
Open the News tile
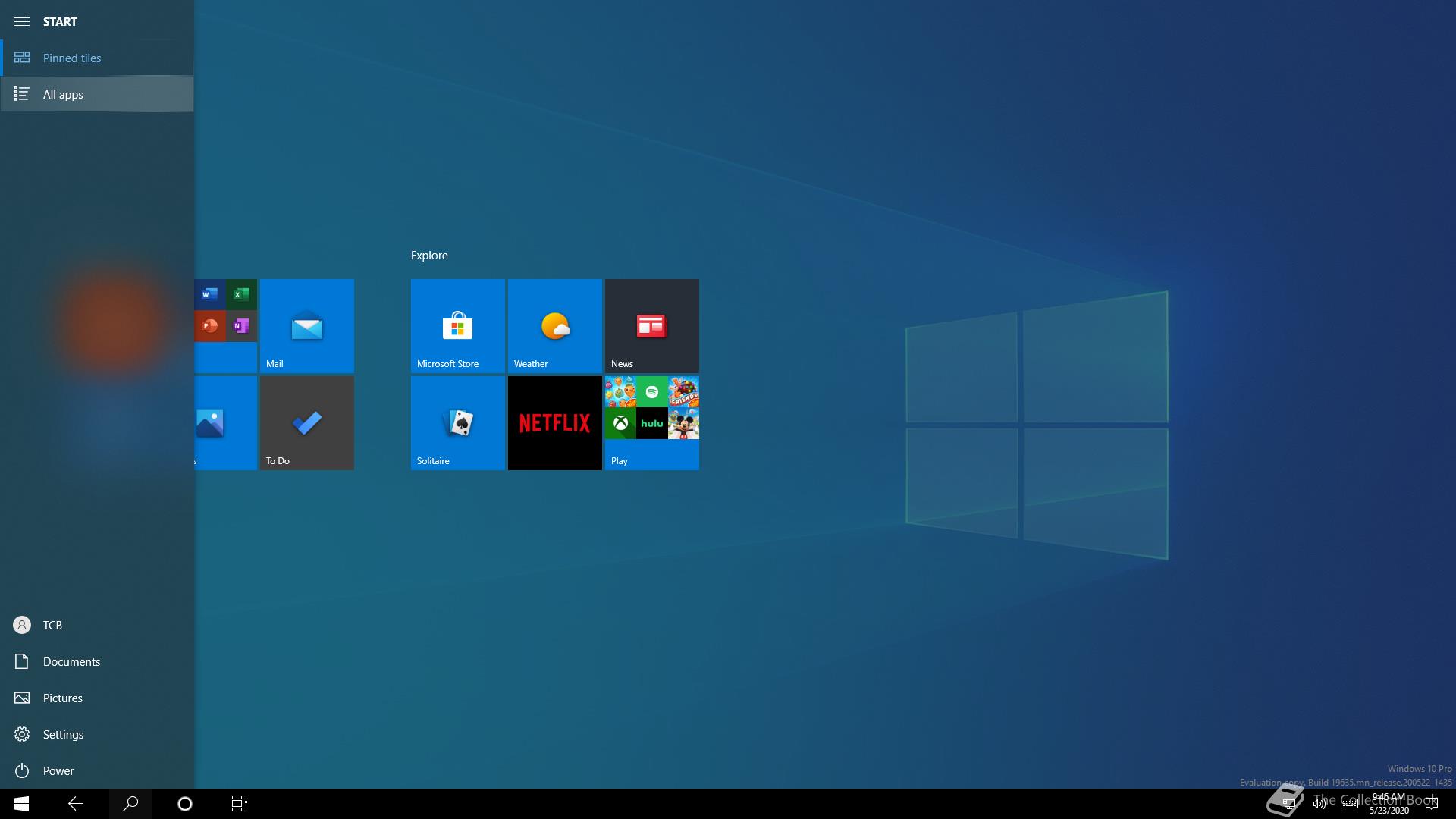click(651, 326)
